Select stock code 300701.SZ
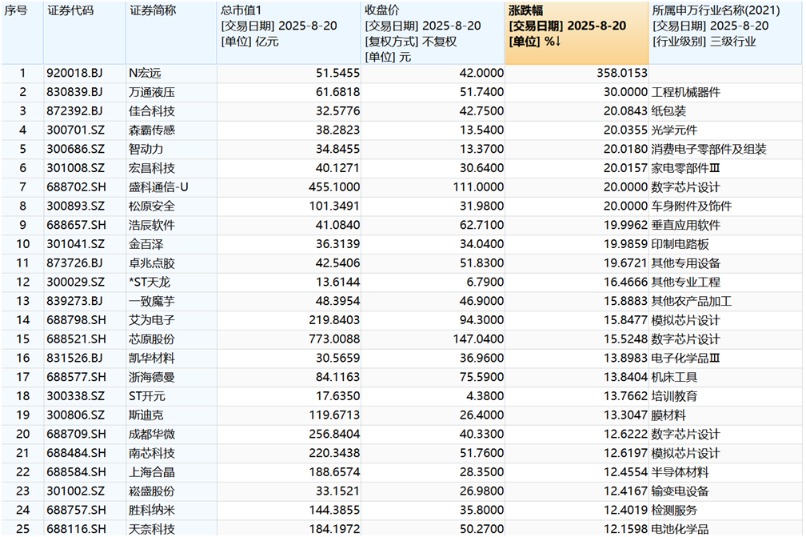Viewport: 806px width, 537px height. coord(76,130)
